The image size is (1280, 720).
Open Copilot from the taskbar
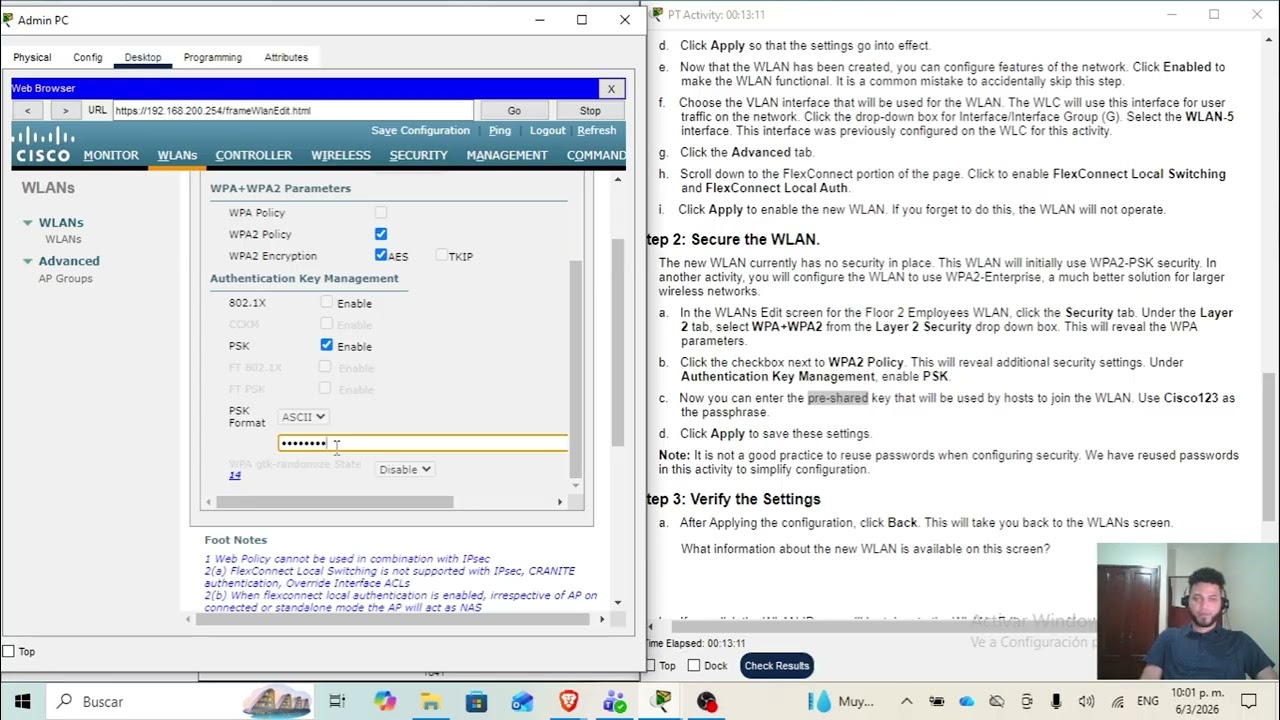click(385, 701)
